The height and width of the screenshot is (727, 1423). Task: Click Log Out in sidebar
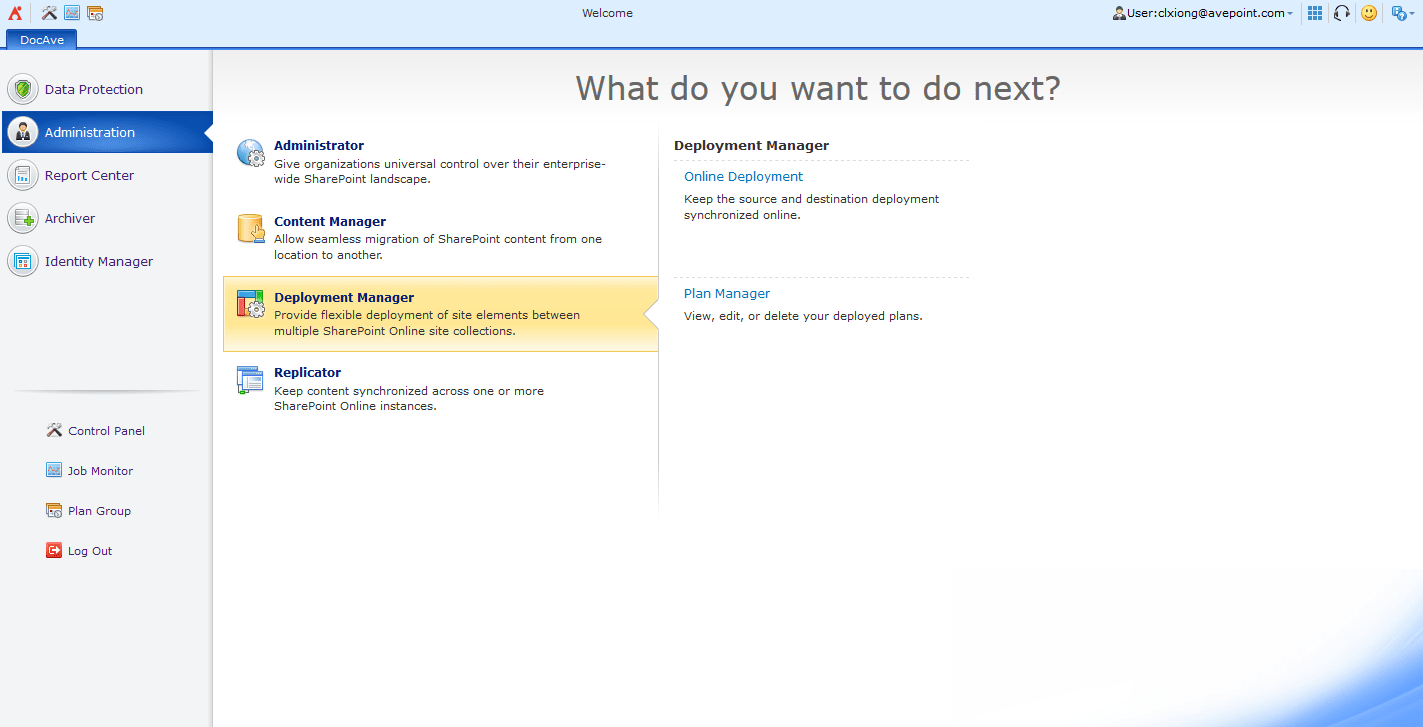[x=90, y=551]
